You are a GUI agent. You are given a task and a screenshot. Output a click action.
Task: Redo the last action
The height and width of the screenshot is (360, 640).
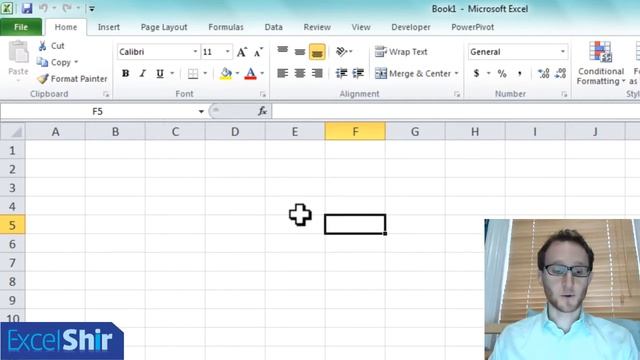pyautogui.click(x=67, y=8)
